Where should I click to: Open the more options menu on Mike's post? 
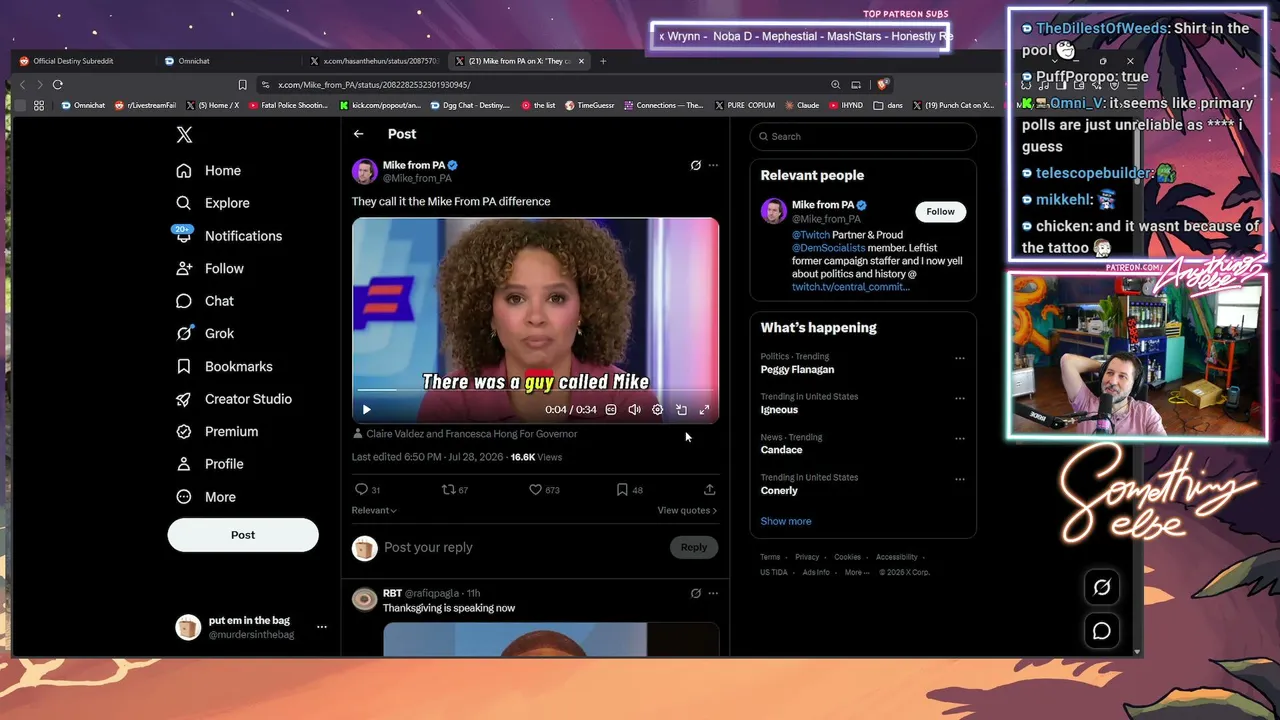click(x=713, y=165)
